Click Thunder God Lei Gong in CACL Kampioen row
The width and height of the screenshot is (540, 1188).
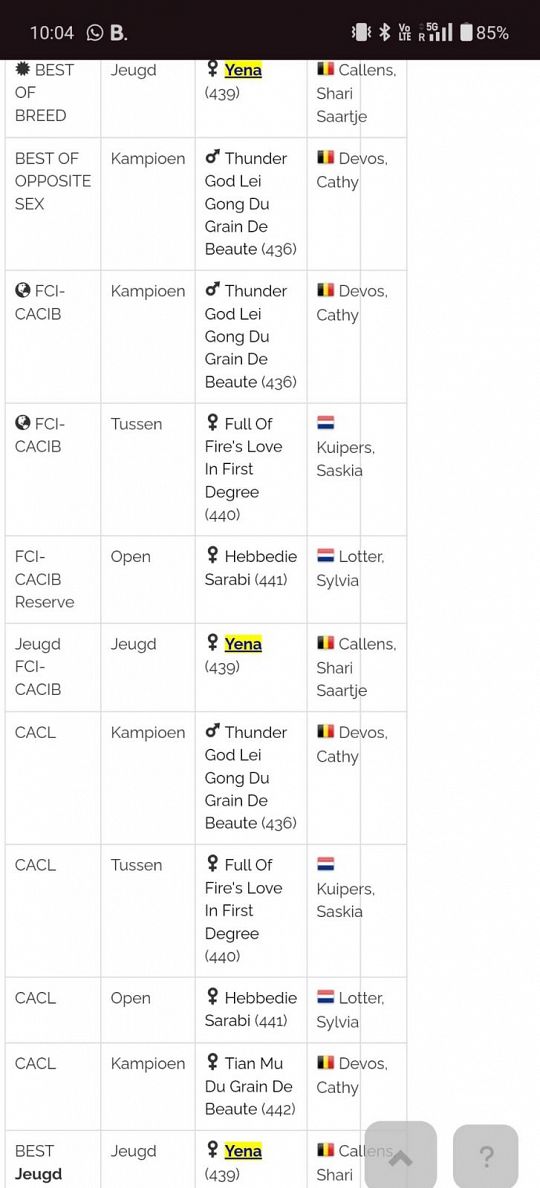(x=246, y=755)
